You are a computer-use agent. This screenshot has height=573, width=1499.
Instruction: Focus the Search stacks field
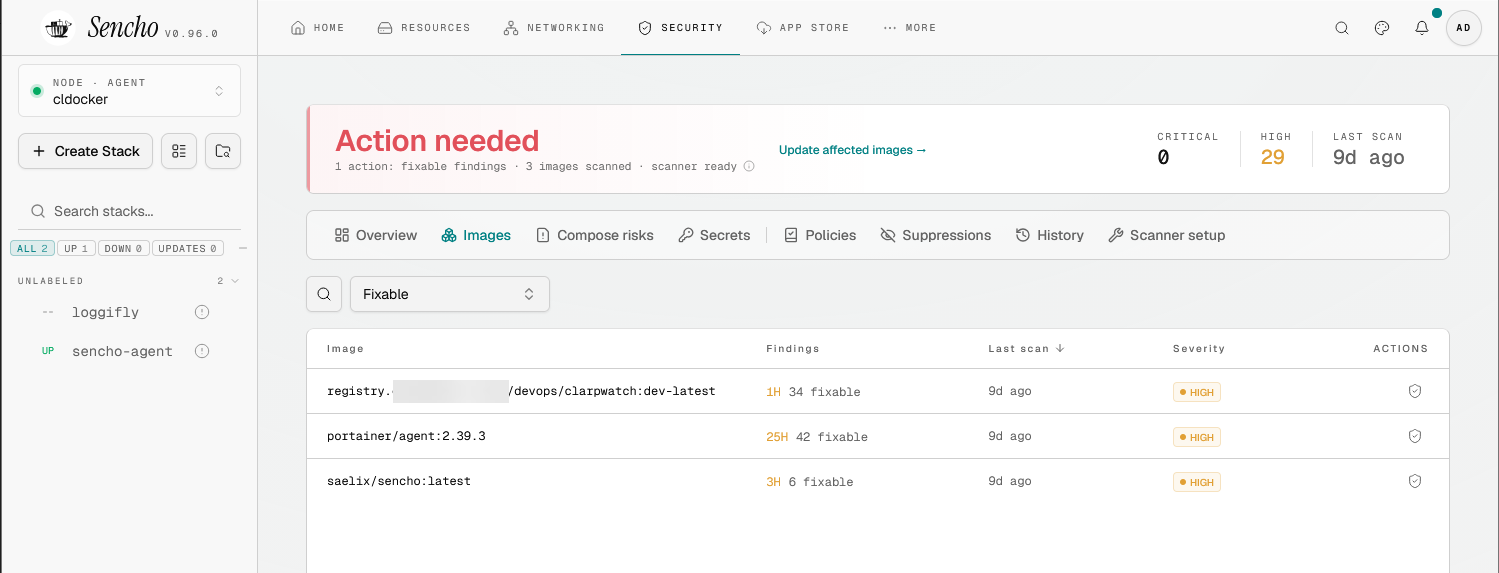point(129,211)
